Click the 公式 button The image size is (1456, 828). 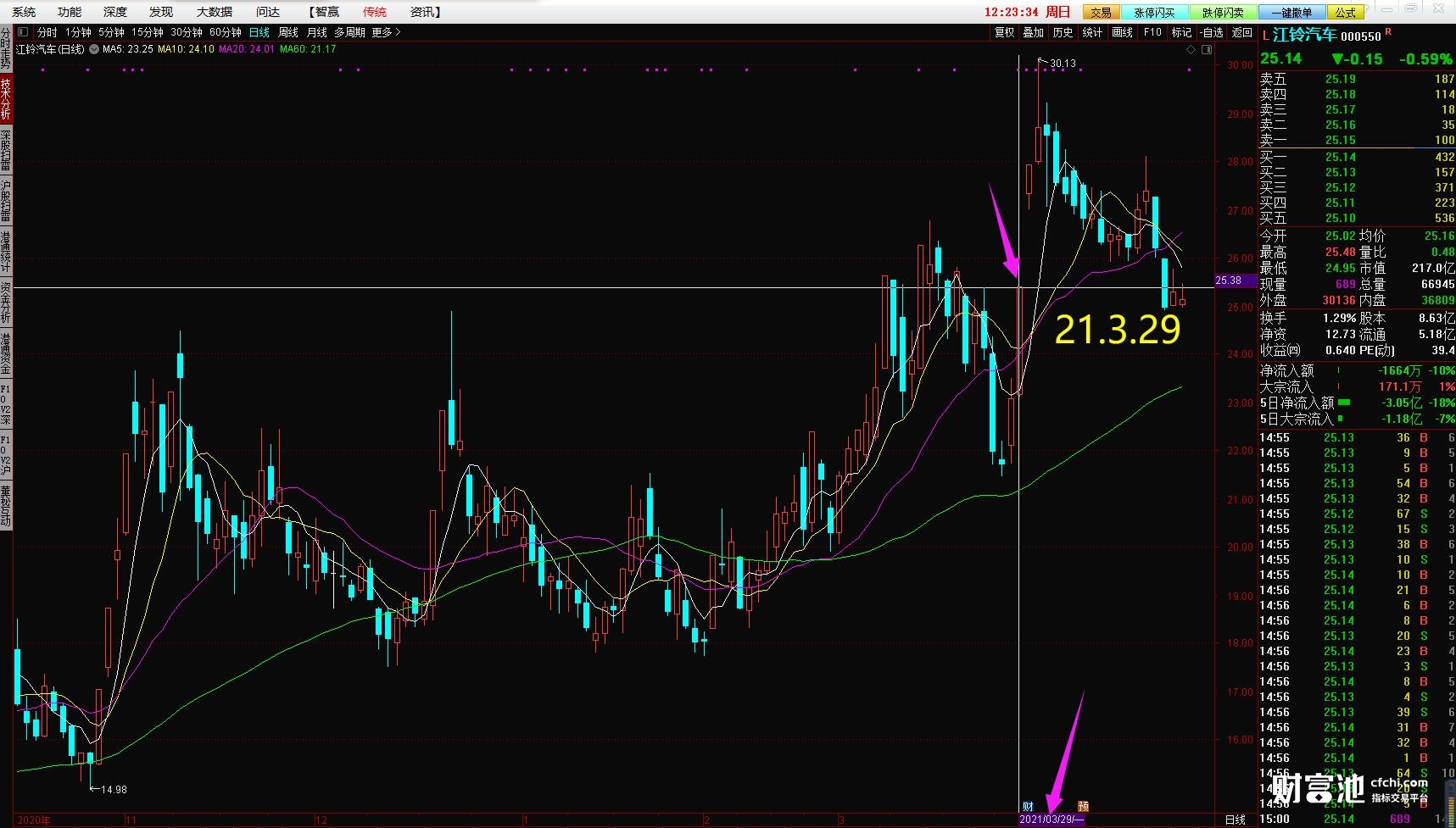(x=1346, y=12)
